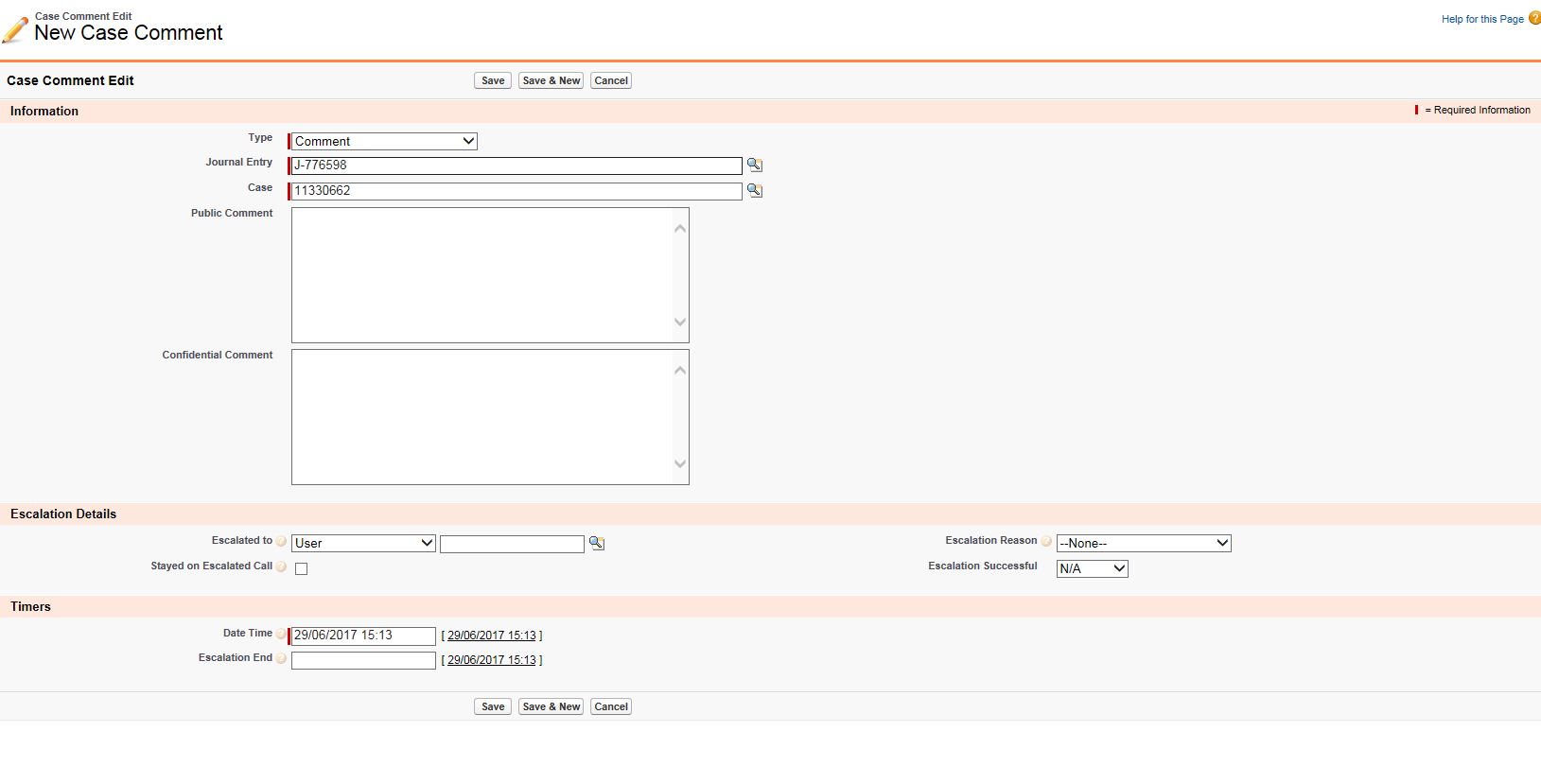Click the "Timers" section heading
1541x784 pixels.
(30, 607)
